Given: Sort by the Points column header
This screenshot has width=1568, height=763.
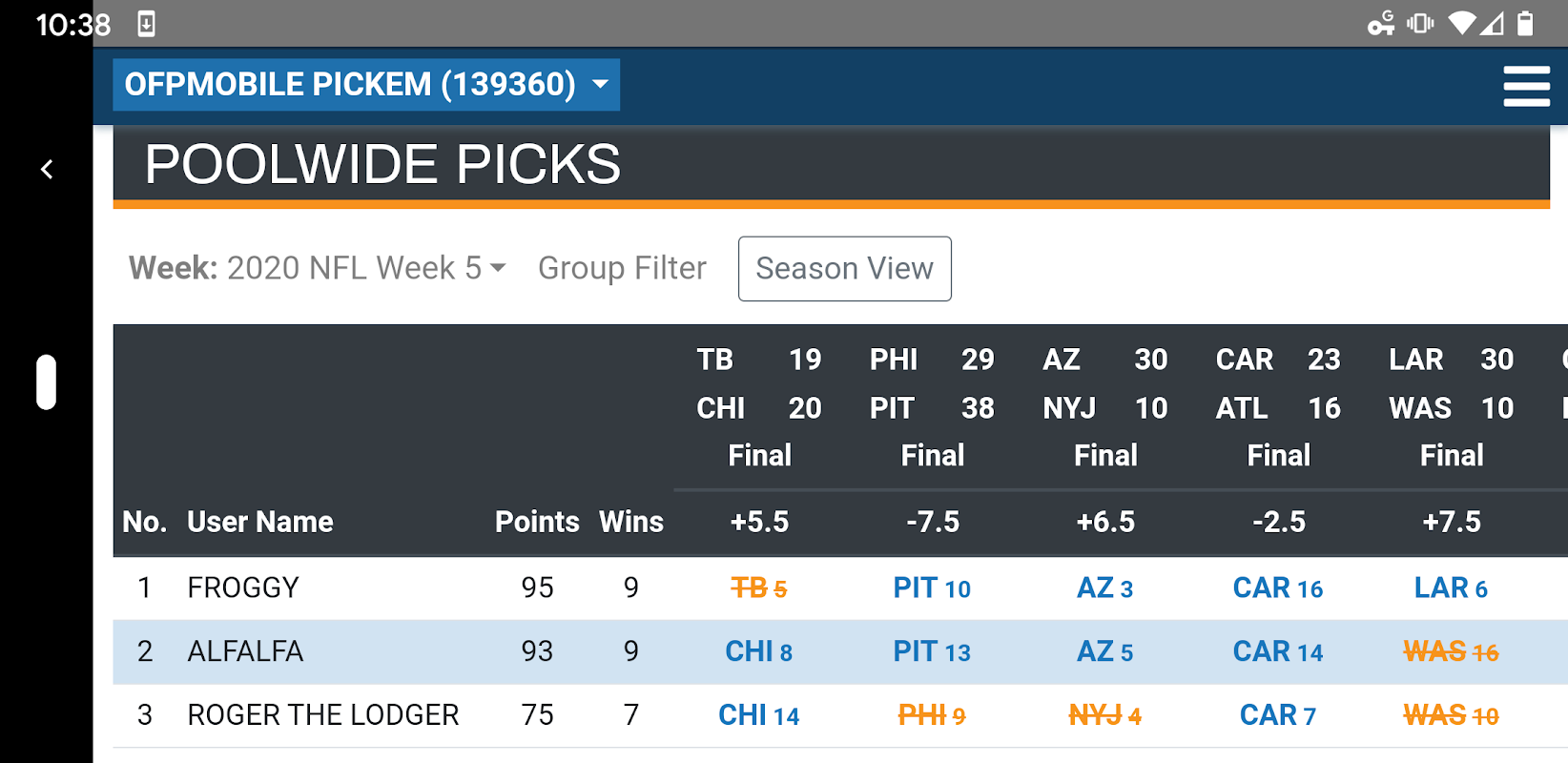Looking at the screenshot, I should tap(537, 522).
